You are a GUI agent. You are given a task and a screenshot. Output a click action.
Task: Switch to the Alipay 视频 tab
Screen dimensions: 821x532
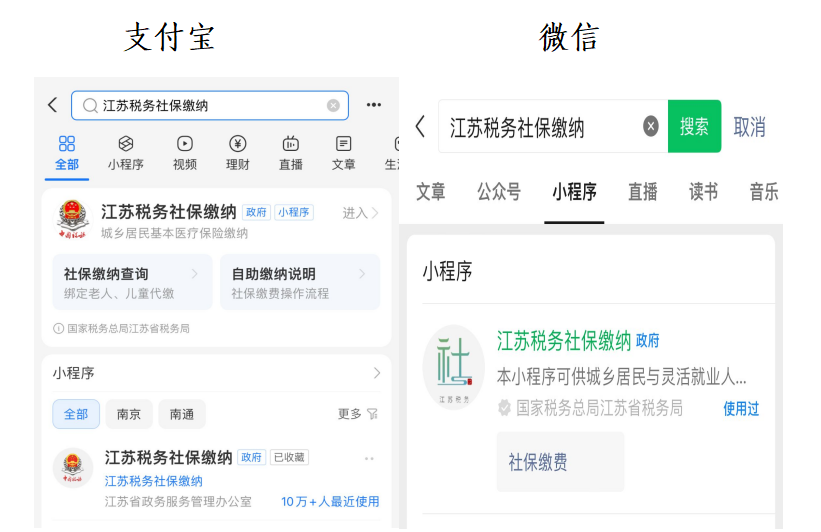click(185, 153)
